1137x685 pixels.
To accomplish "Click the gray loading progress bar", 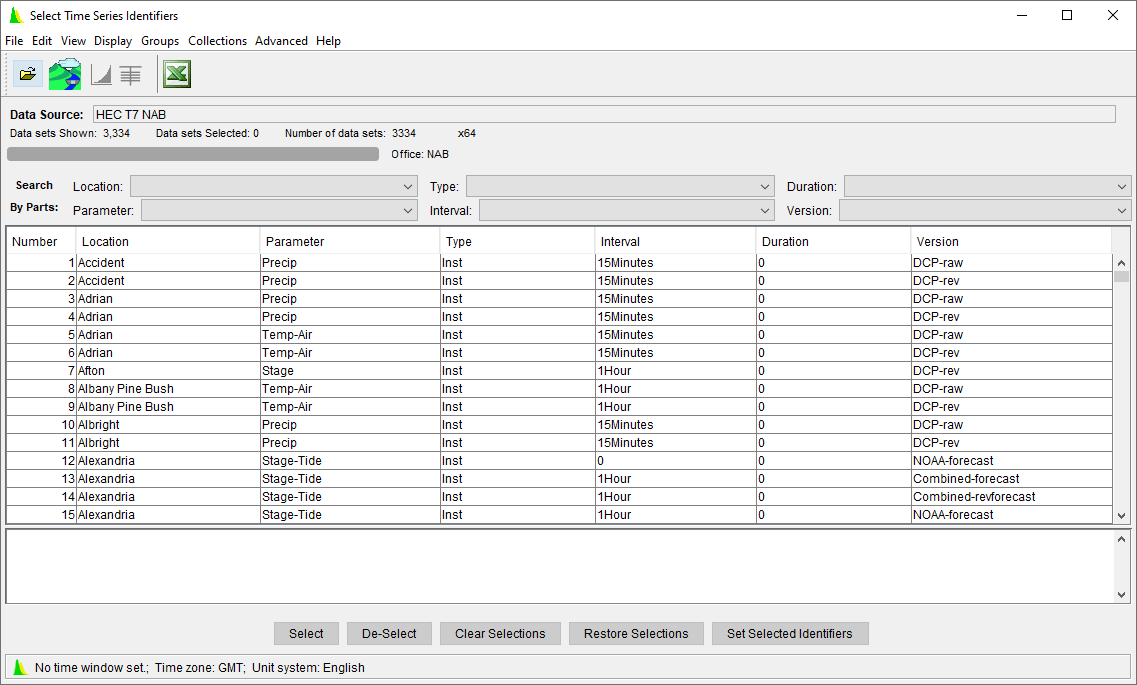I will click(193, 154).
